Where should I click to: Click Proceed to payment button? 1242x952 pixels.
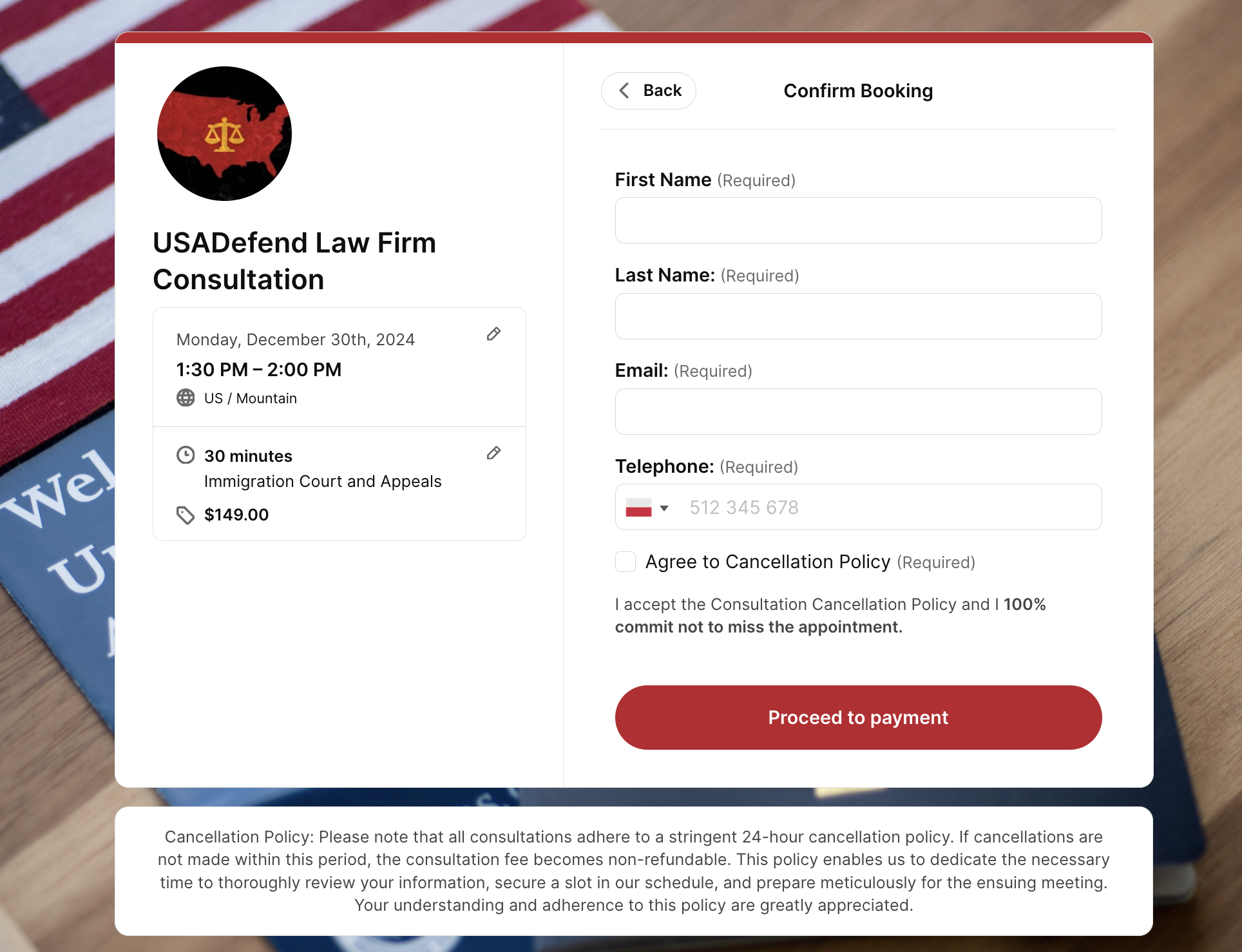point(858,717)
